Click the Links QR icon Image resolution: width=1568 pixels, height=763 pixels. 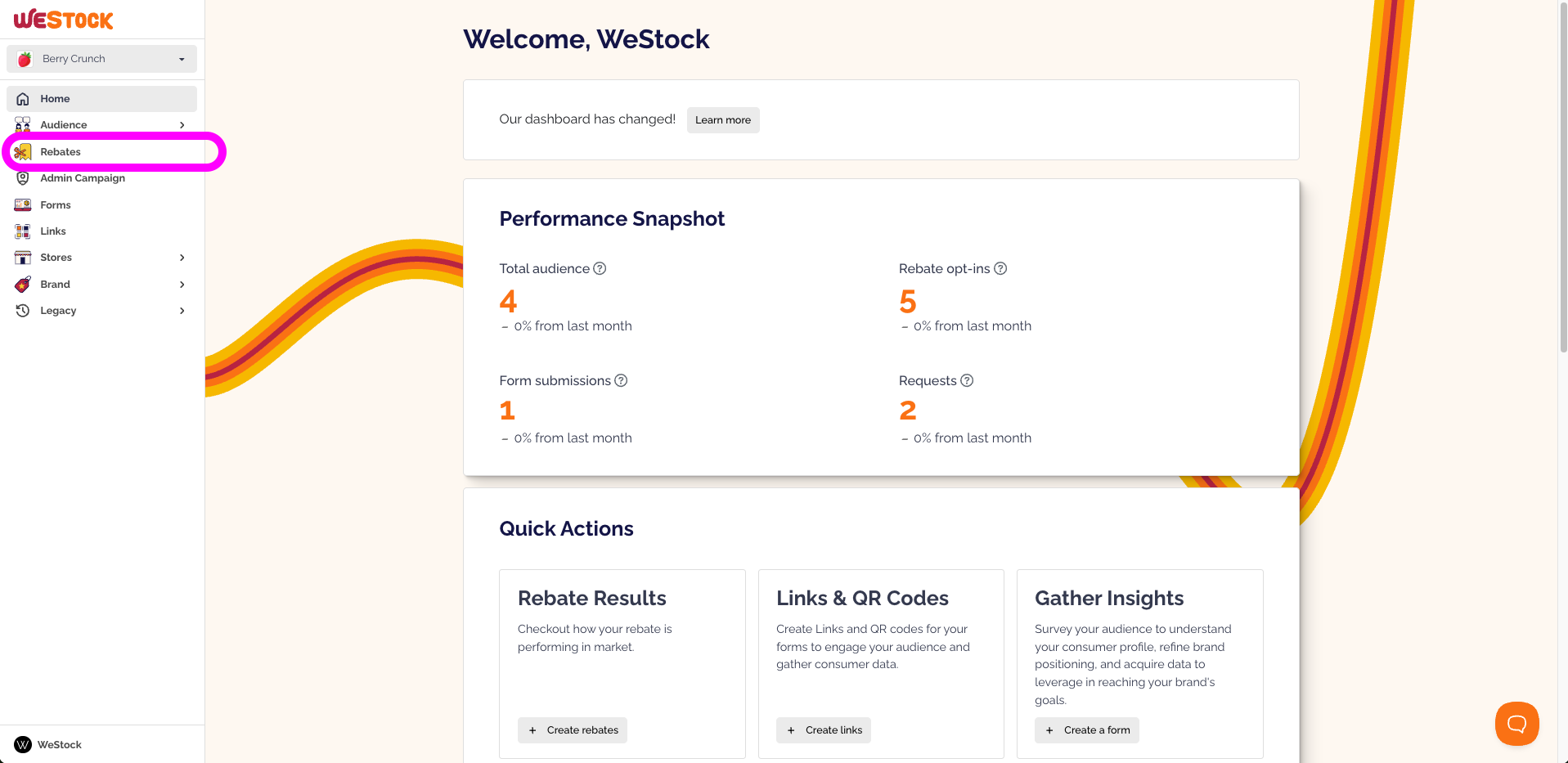coord(23,231)
